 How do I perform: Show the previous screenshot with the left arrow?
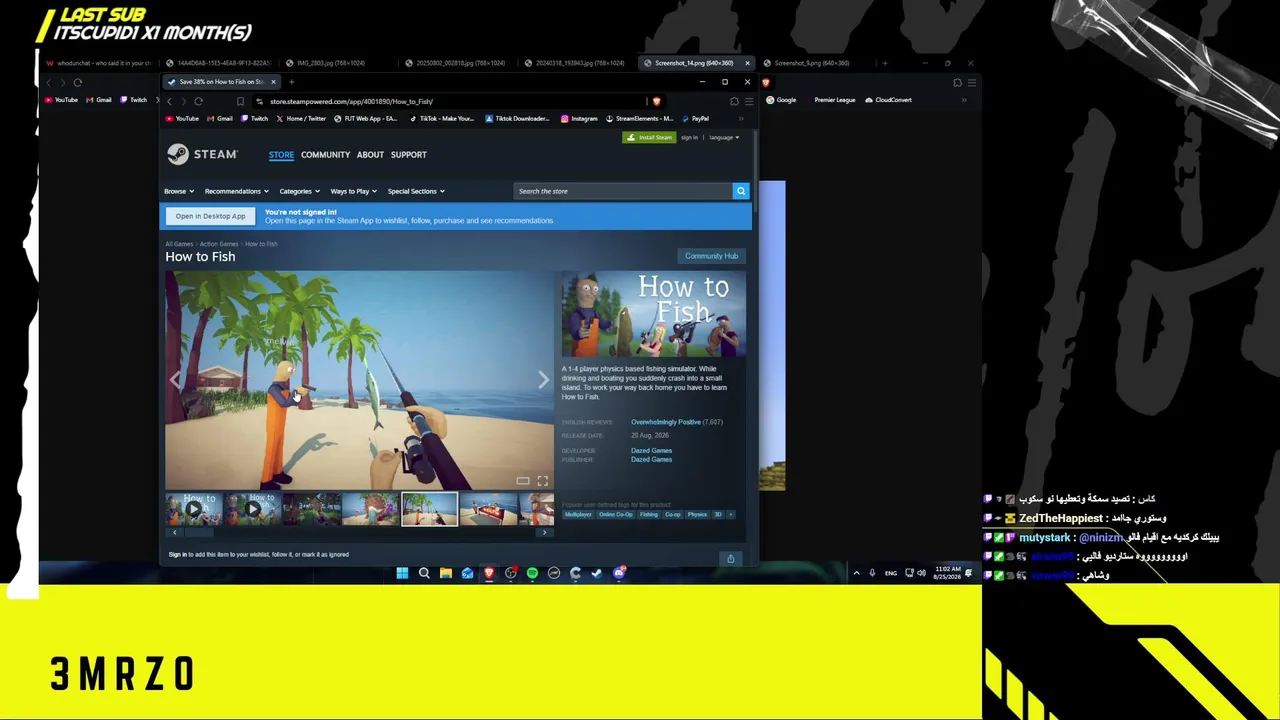[x=176, y=380]
